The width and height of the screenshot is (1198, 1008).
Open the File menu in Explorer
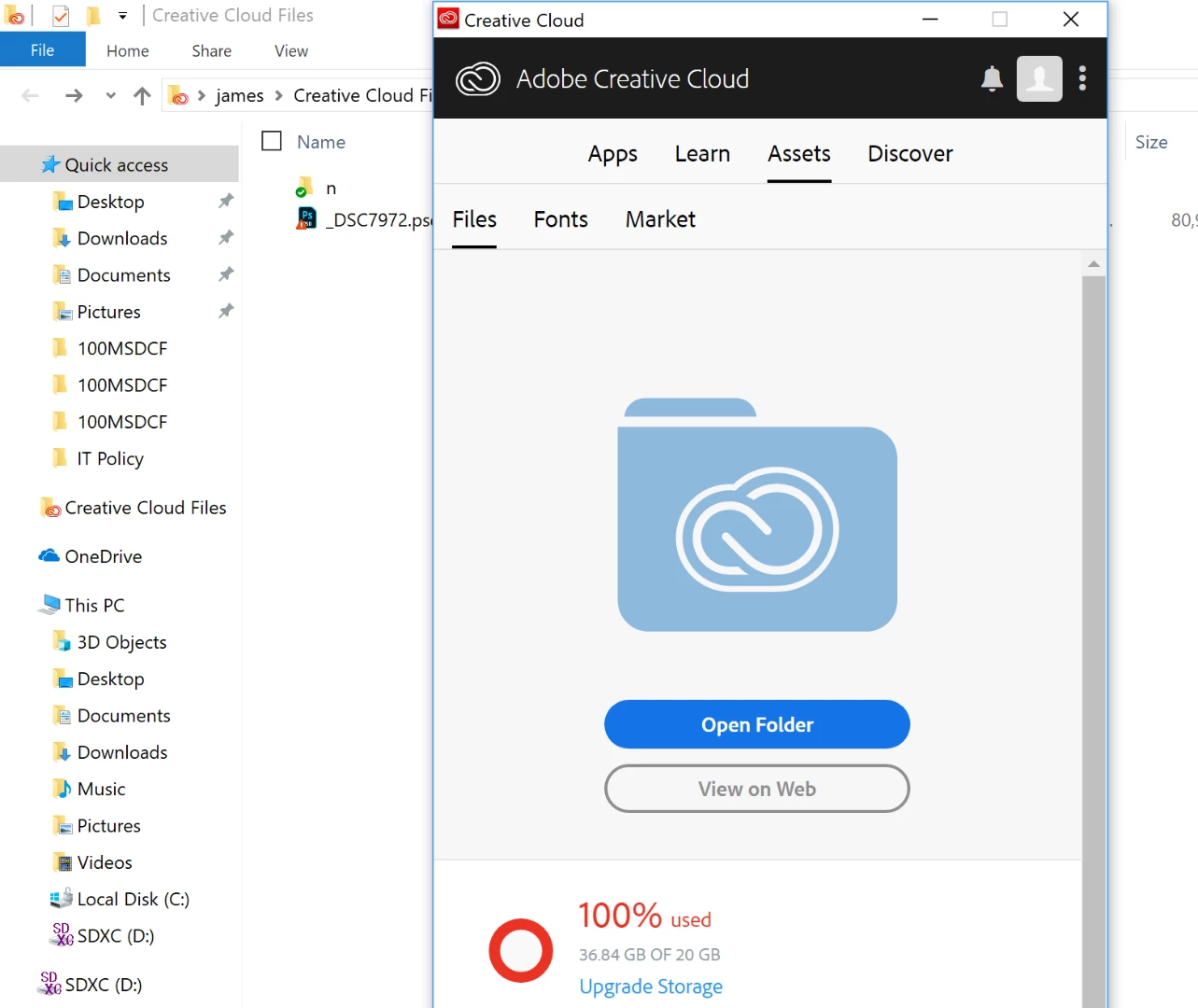pos(42,50)
